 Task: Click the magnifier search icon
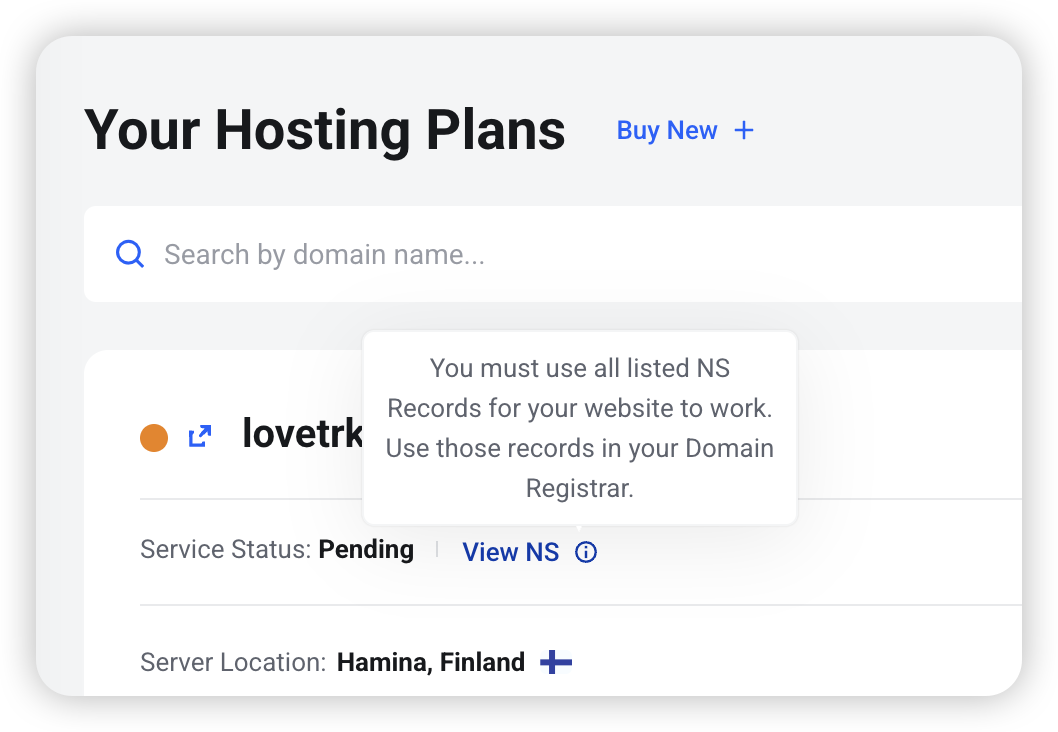(x=130, y=254)
